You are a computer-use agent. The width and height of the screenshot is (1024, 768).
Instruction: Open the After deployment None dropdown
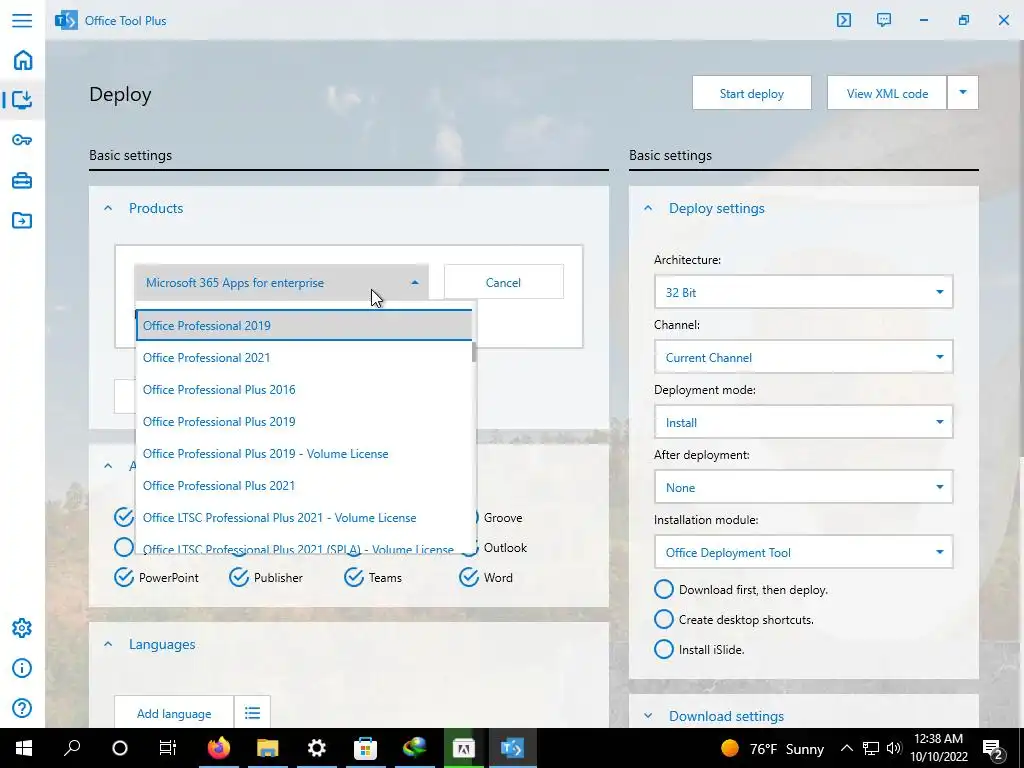pyautogui.click(x=803, y=487)
